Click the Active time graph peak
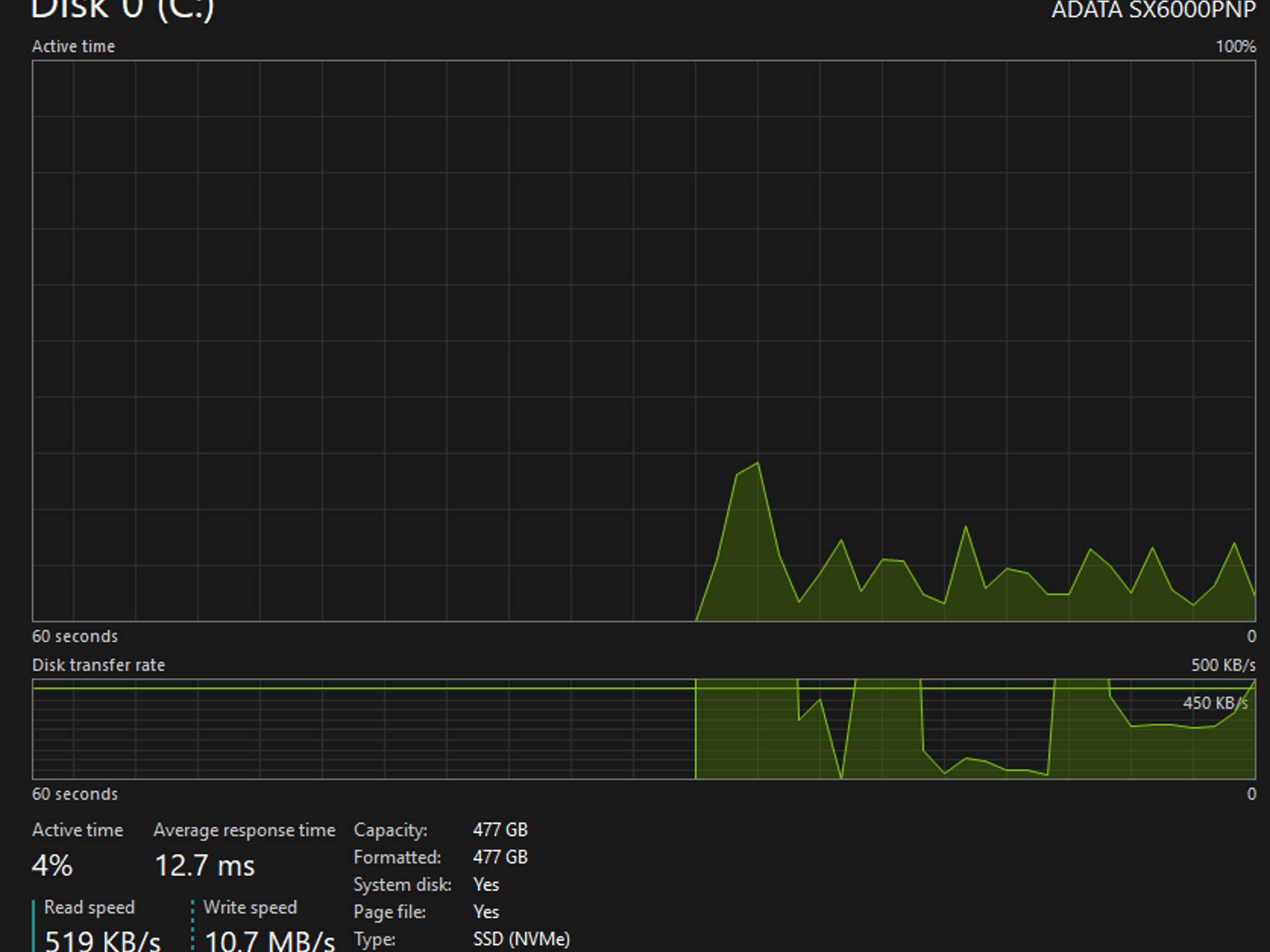Screen dimensions: 1270x952 pos(757,464)
